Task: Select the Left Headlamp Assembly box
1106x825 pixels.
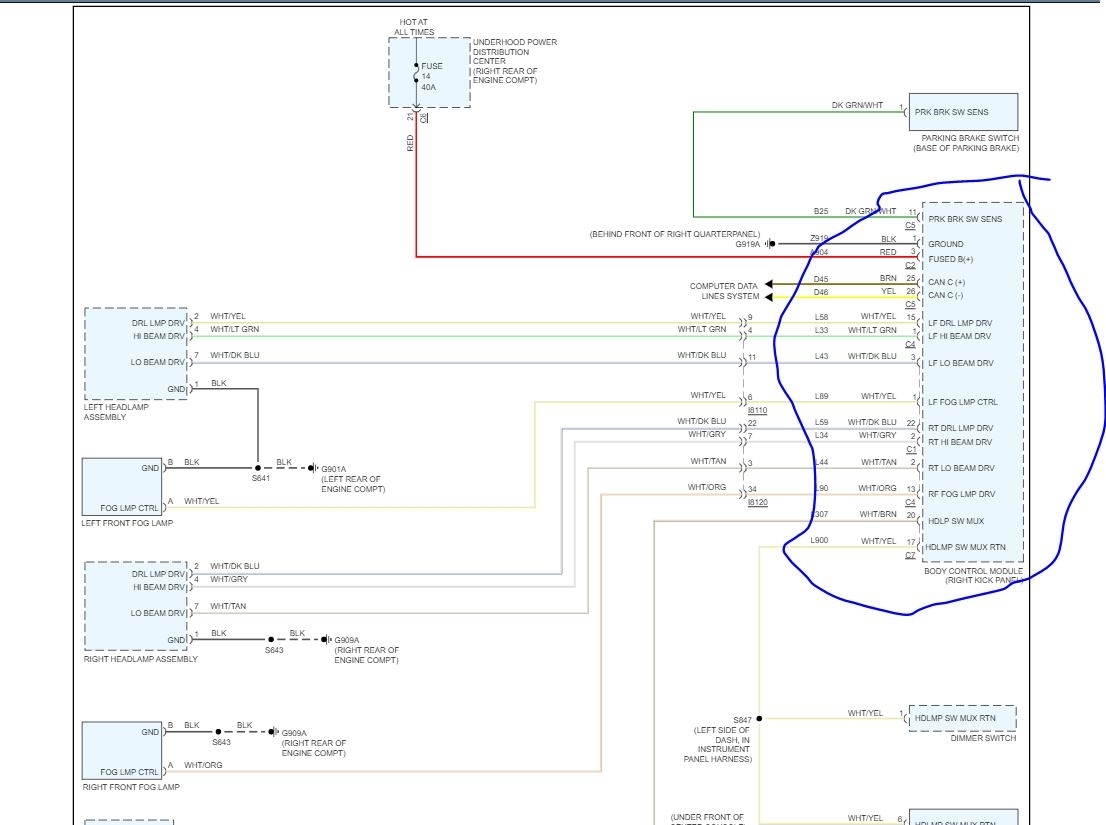Action: click(x=135, y=354)
